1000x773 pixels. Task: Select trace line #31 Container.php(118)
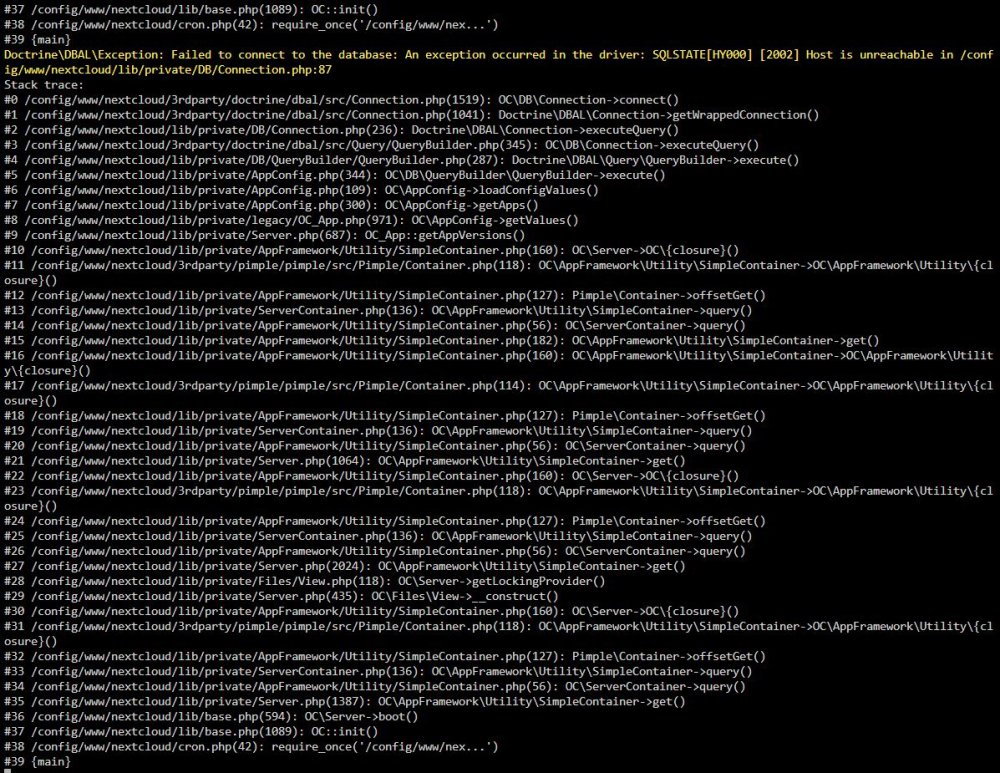click(x=499, y=633)
